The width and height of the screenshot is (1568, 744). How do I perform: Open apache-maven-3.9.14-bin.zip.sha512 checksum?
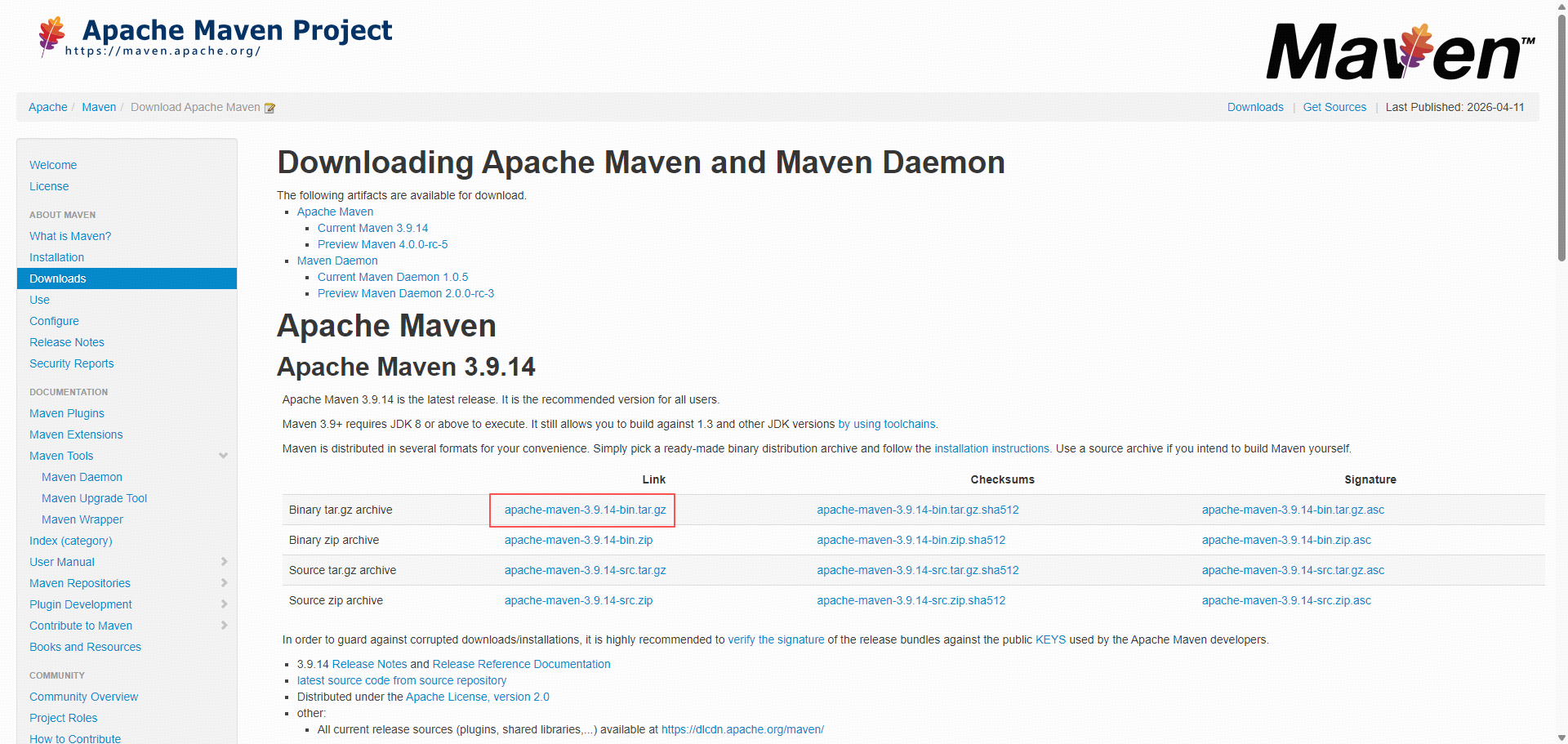pos(911,540)
